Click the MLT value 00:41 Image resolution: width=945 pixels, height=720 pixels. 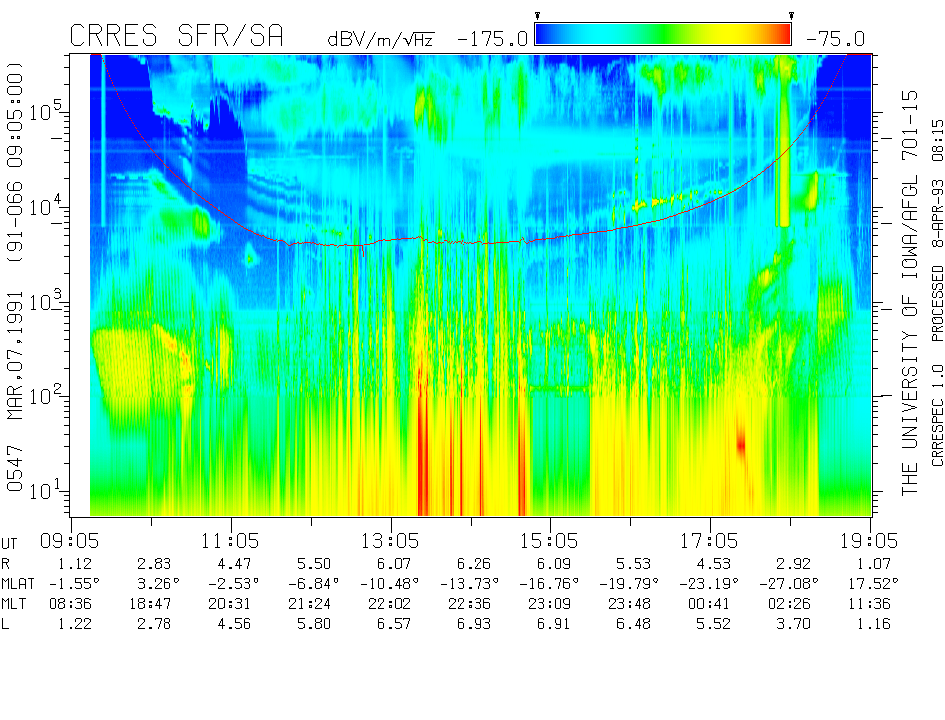[x=709, y=604]
